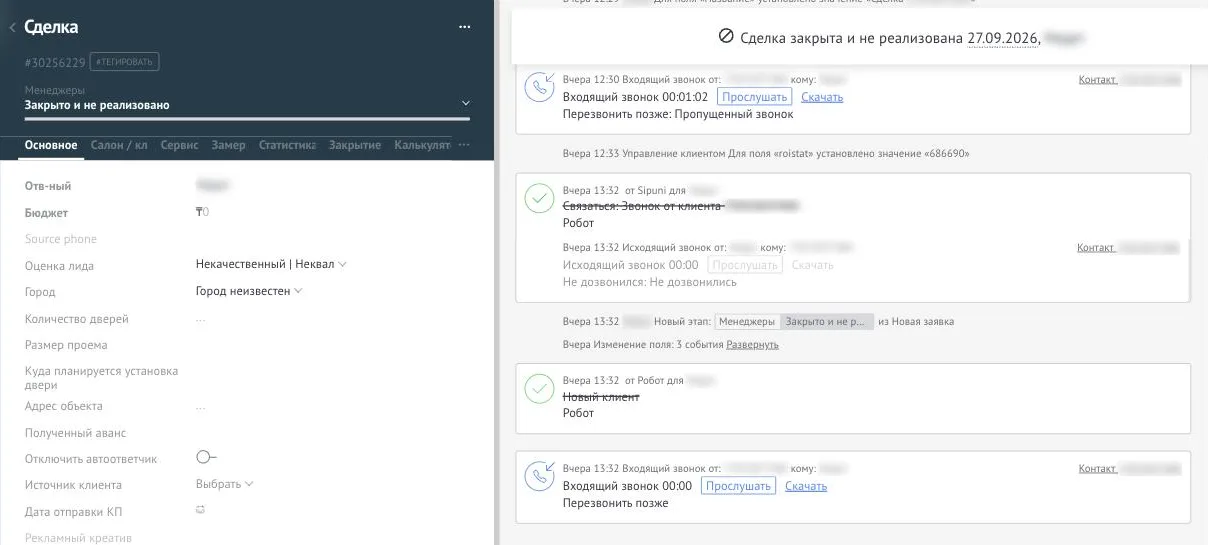This screenshot has height=545, width=1208.
Task: Click the Количество дверей value field
Action: [x=201, y=319]
